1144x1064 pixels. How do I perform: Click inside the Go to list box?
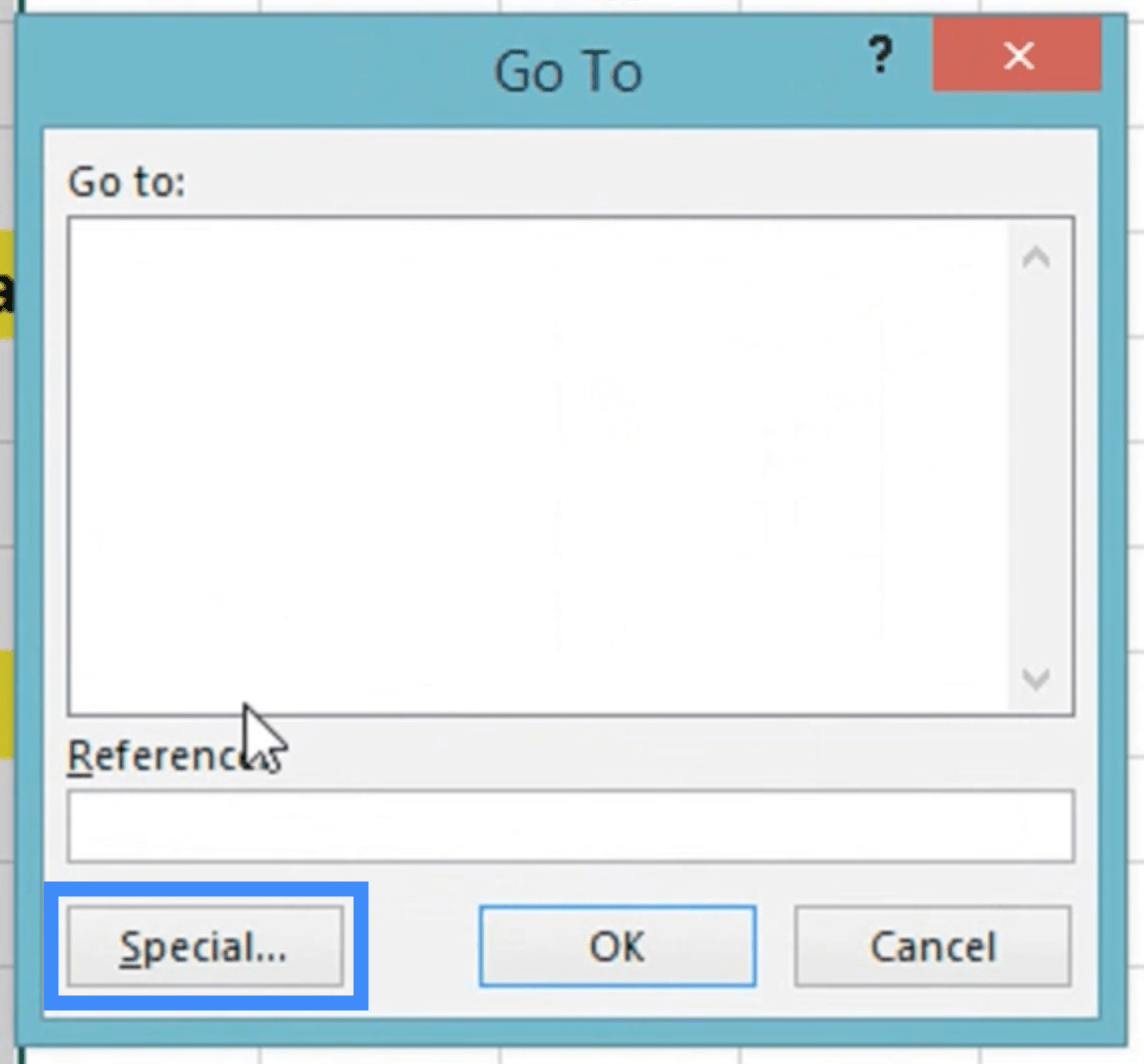click(x=538, y=466)
